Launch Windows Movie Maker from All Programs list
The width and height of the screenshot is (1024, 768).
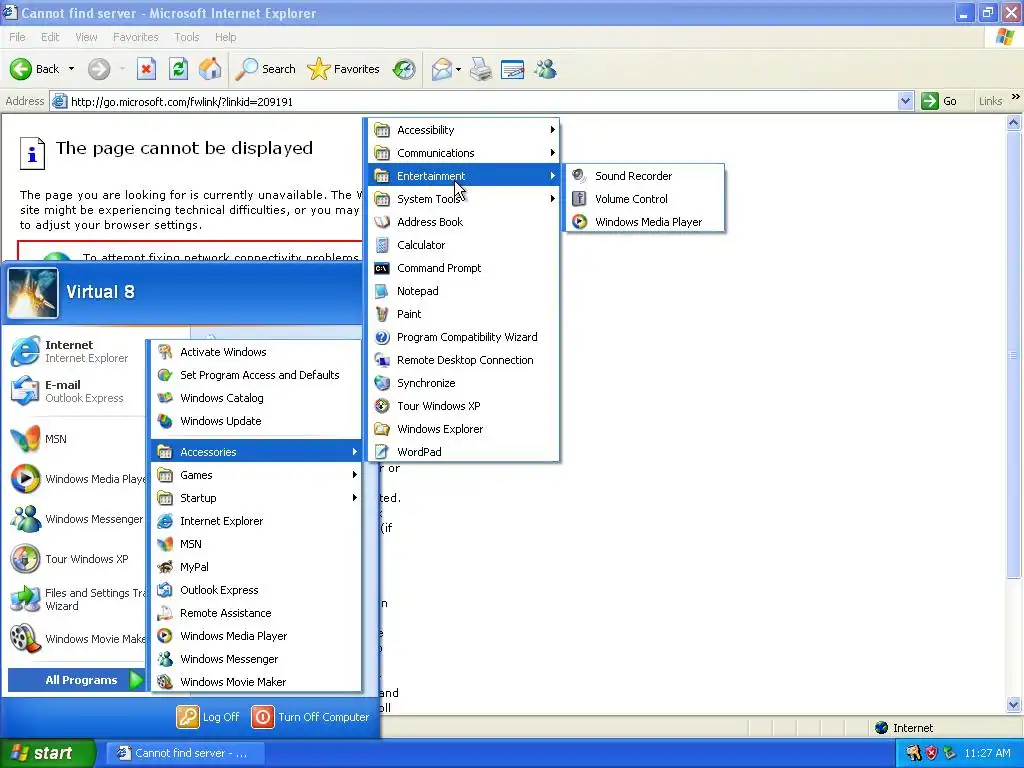[x=256, y=682]
